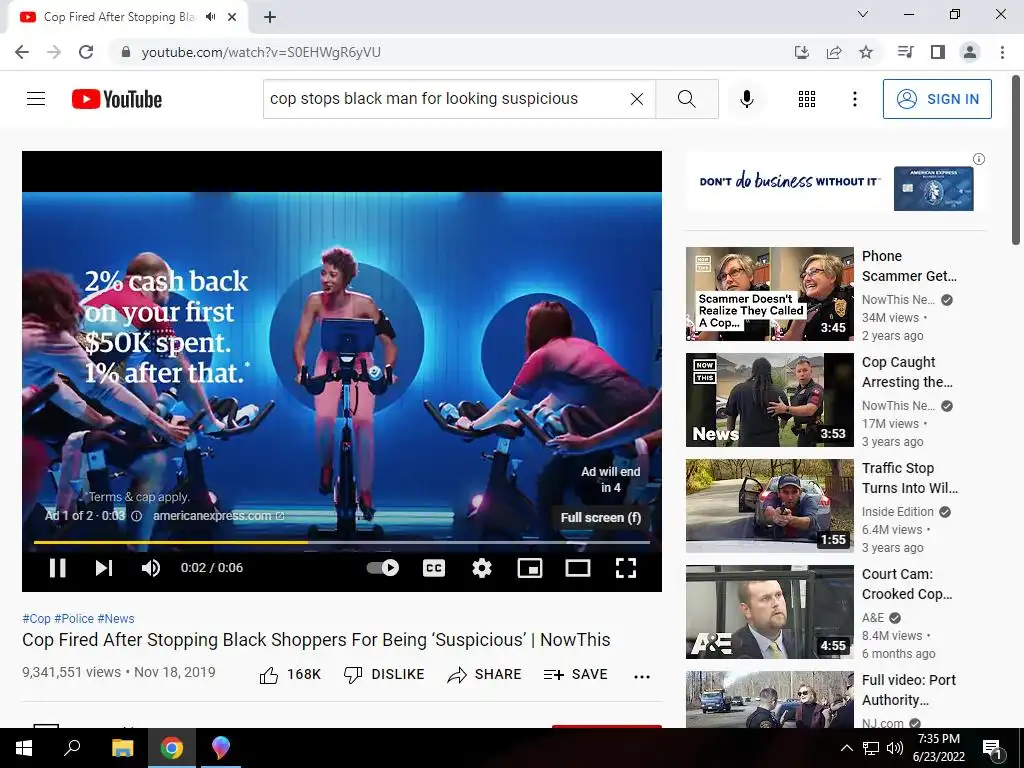This screenshot has height=768, width=1024.
Task: Go to YouTube home via logo
Action: click(x=117, y=99)
